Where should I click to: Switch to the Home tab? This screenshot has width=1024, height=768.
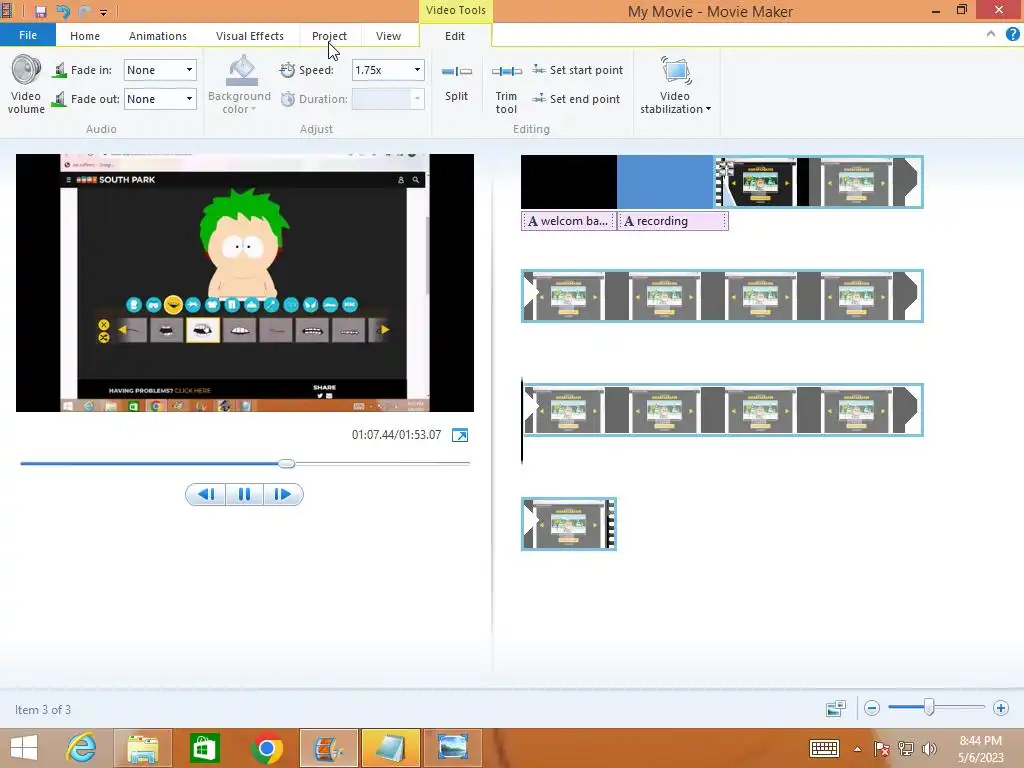(85, 36)
